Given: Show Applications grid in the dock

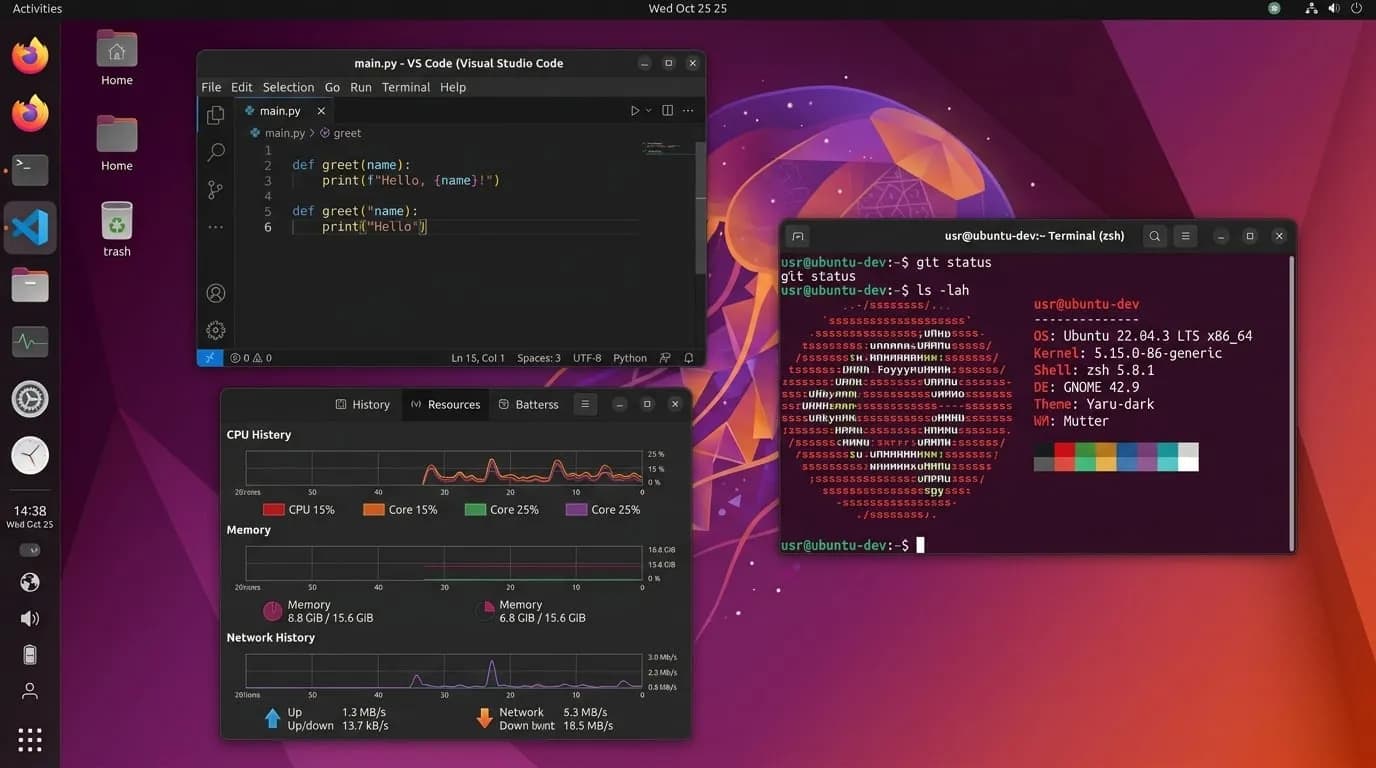Looking at the screenshot, I should click(30, 739).
